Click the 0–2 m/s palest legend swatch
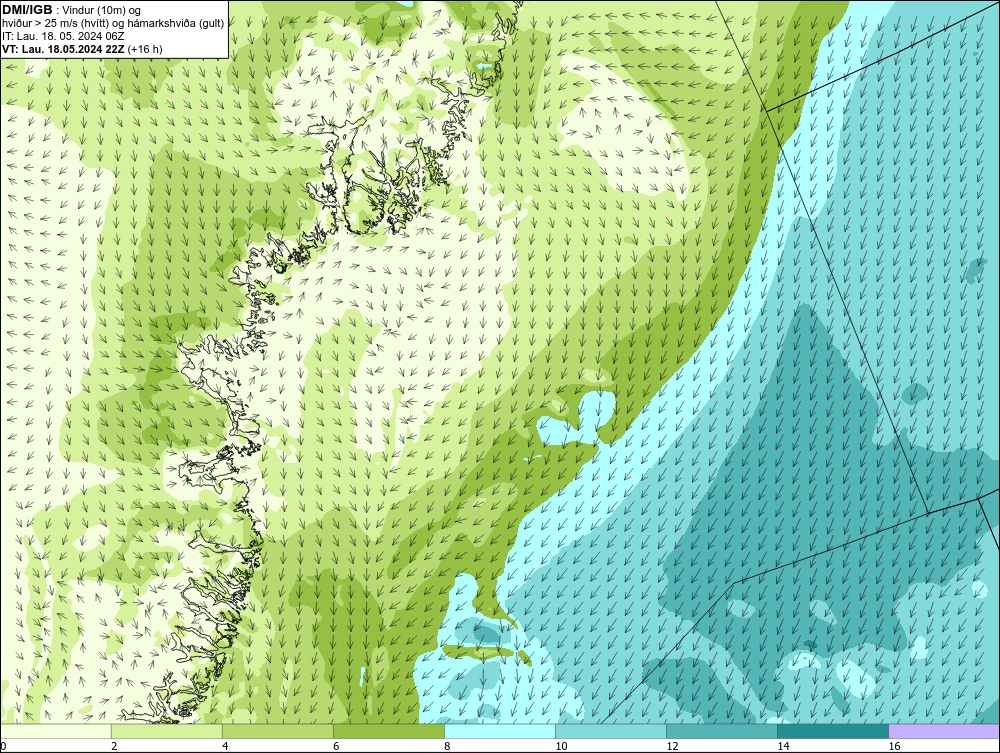The image size is (1000, 753). click(56, 731)
